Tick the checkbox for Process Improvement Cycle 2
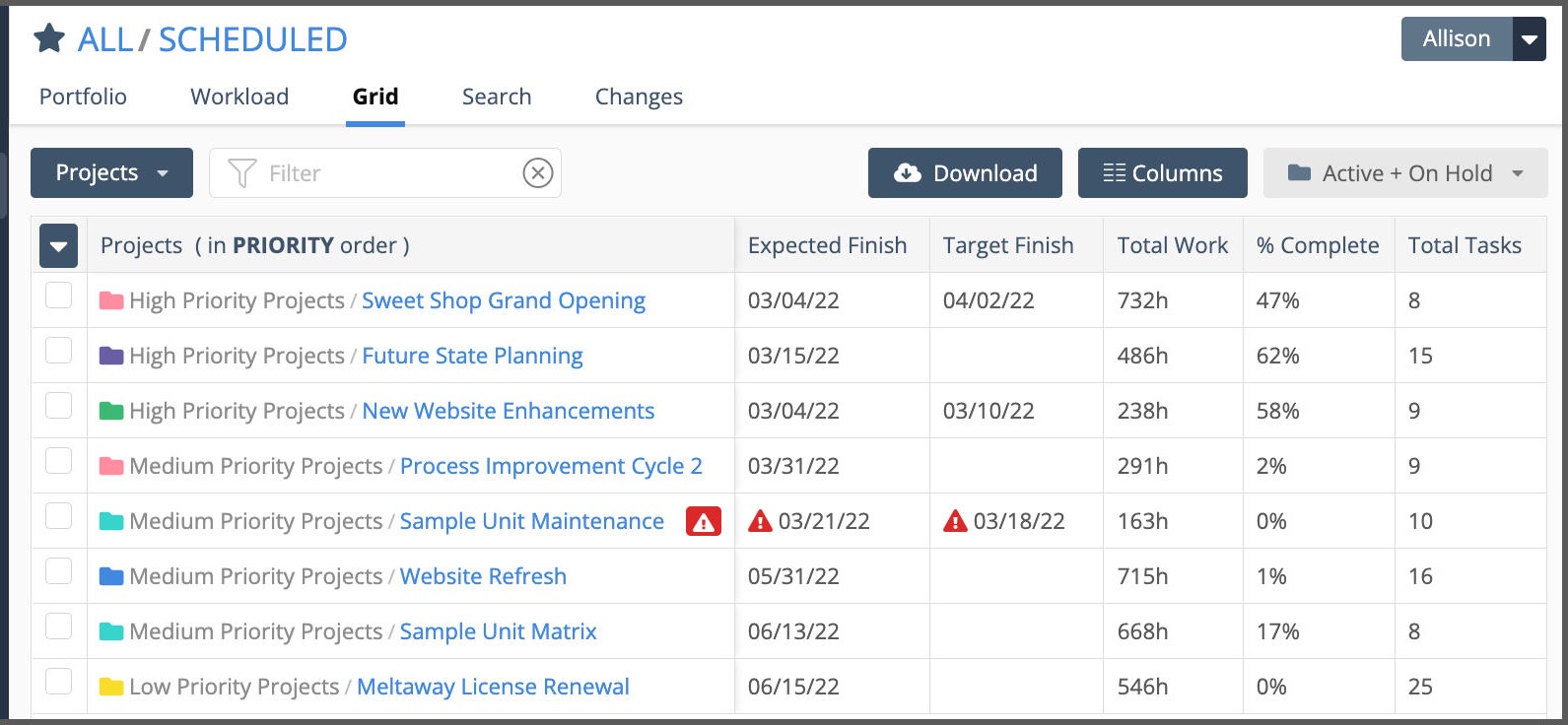This screenshot has height=725, width=1568. coord(59,461)
